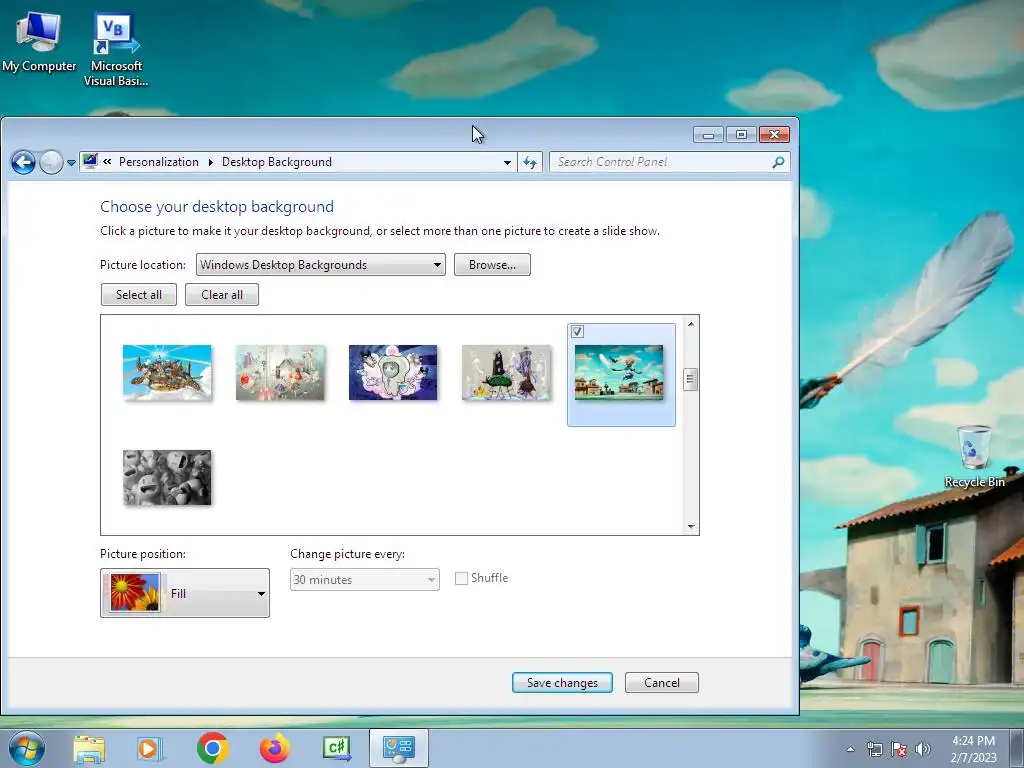Open the Picture position Fill dropdown

(185, 593)
